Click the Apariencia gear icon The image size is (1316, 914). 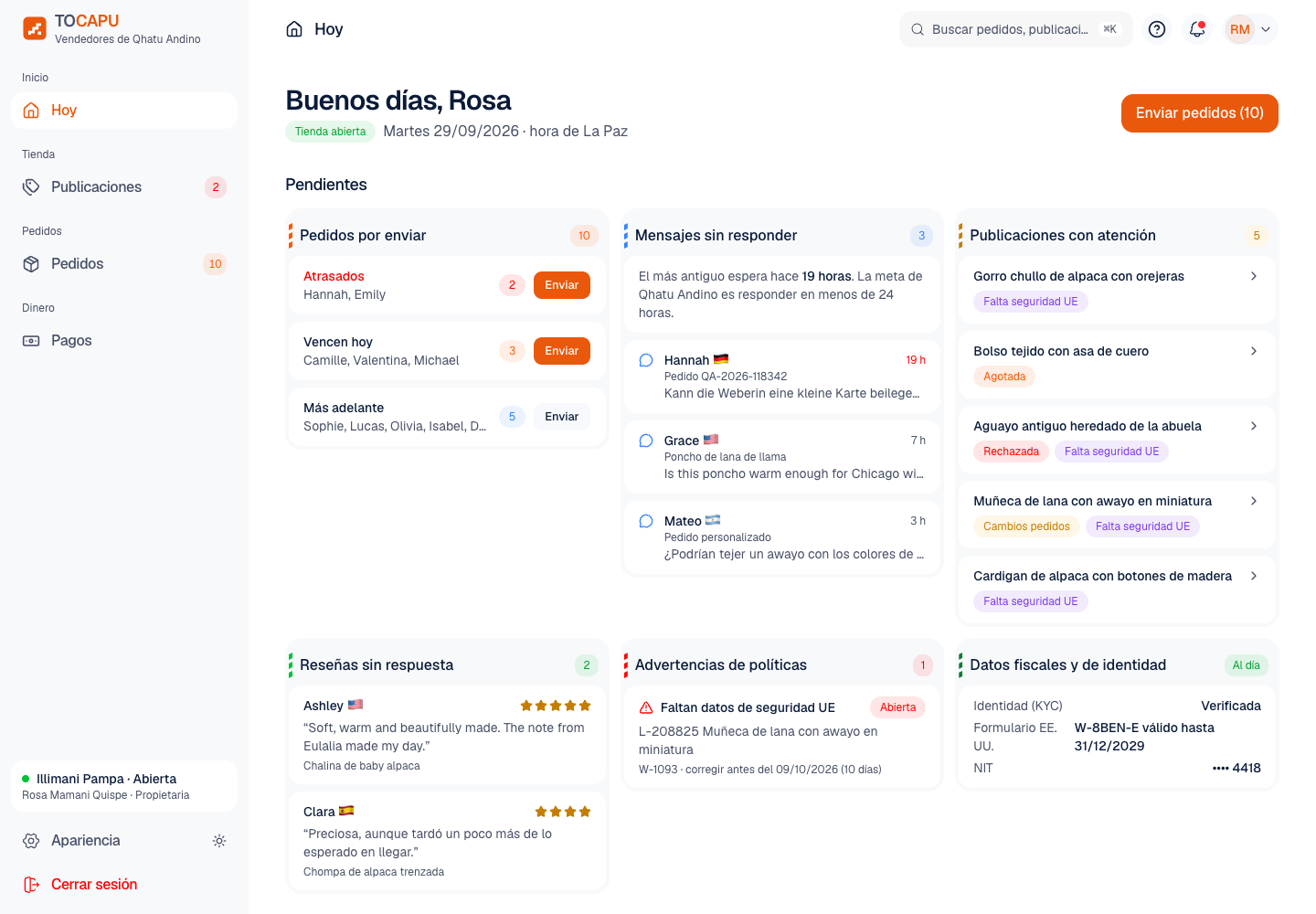tap(31, 841)
